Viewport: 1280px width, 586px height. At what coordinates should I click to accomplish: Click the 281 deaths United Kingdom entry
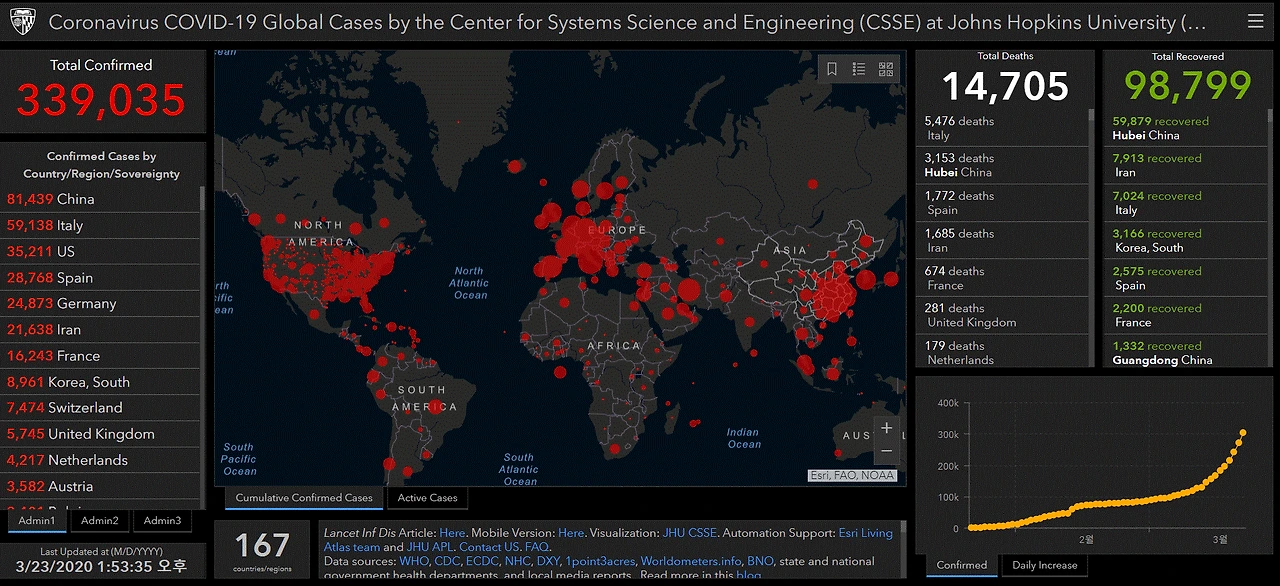pos(1001,315)
